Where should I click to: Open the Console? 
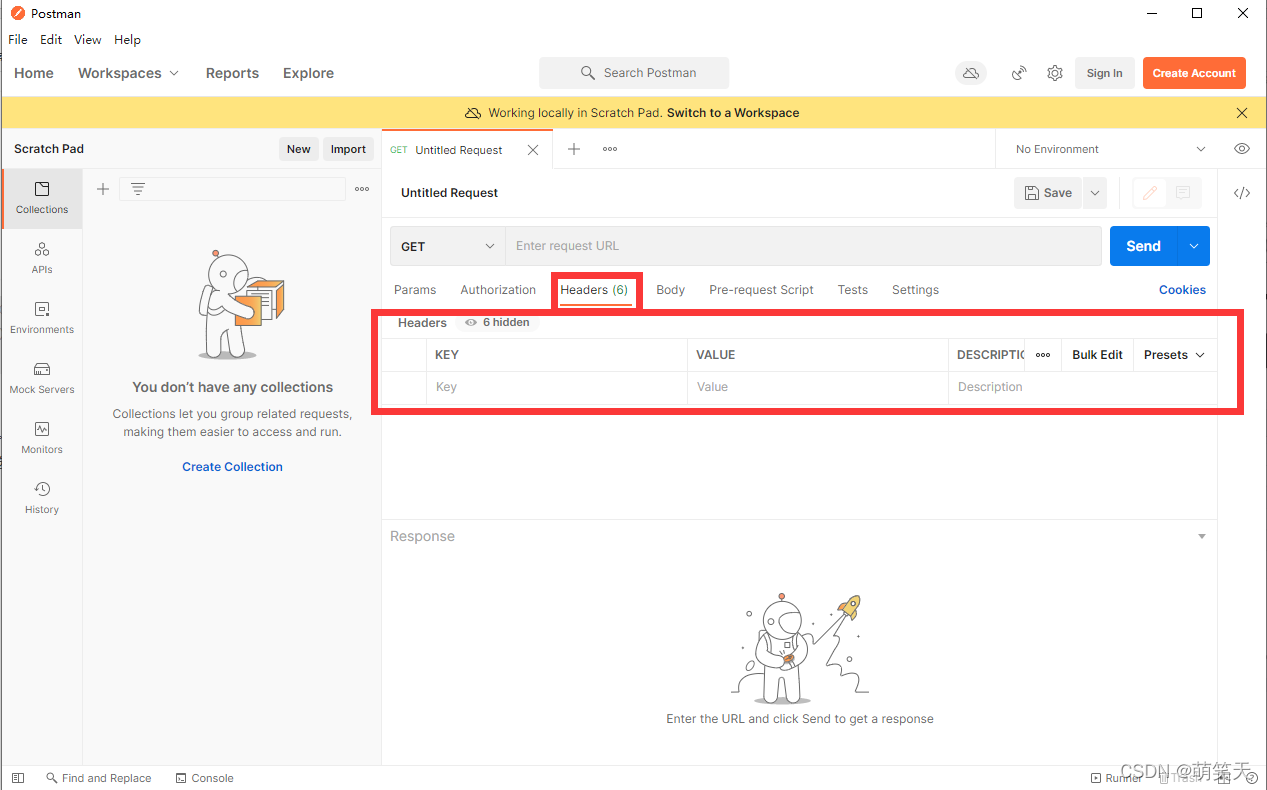click(x=205, y=778)
